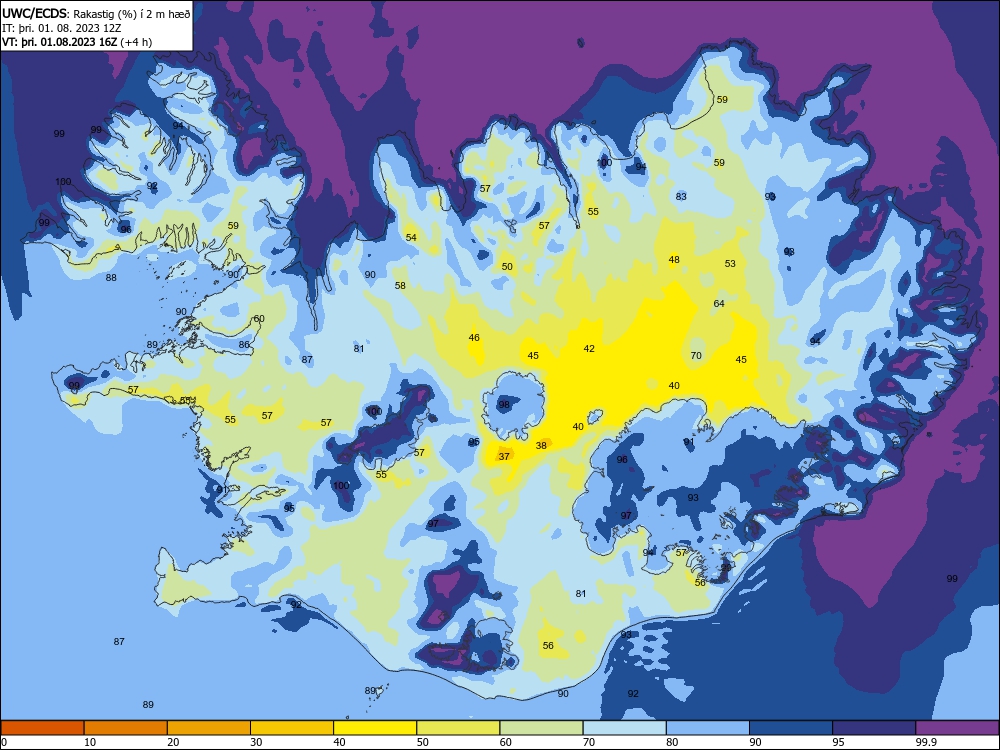Click the humidity value 86 on the map
Screen dimensions: 1000x750
pos(244,345)
